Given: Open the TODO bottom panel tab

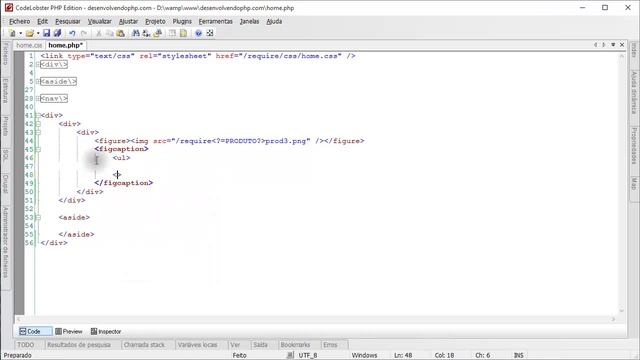Looking at the screenshot, I should (26, 345).
